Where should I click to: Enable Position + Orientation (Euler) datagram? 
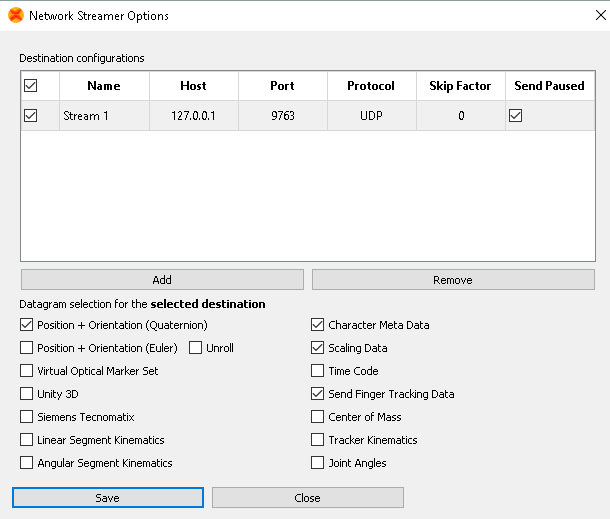27,348
